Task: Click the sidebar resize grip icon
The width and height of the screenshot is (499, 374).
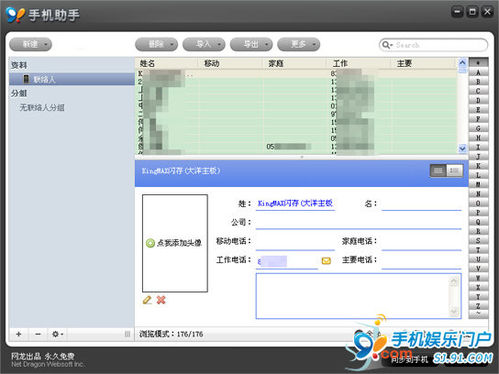Action: pyautogui.click(x=127, y=334)
